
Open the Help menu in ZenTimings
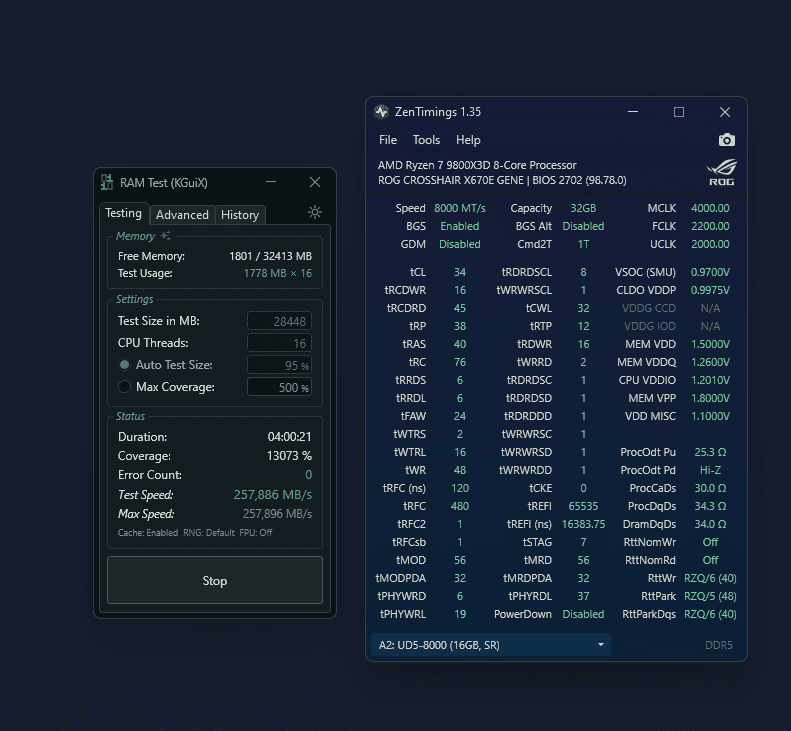click(x=468, y=140)
